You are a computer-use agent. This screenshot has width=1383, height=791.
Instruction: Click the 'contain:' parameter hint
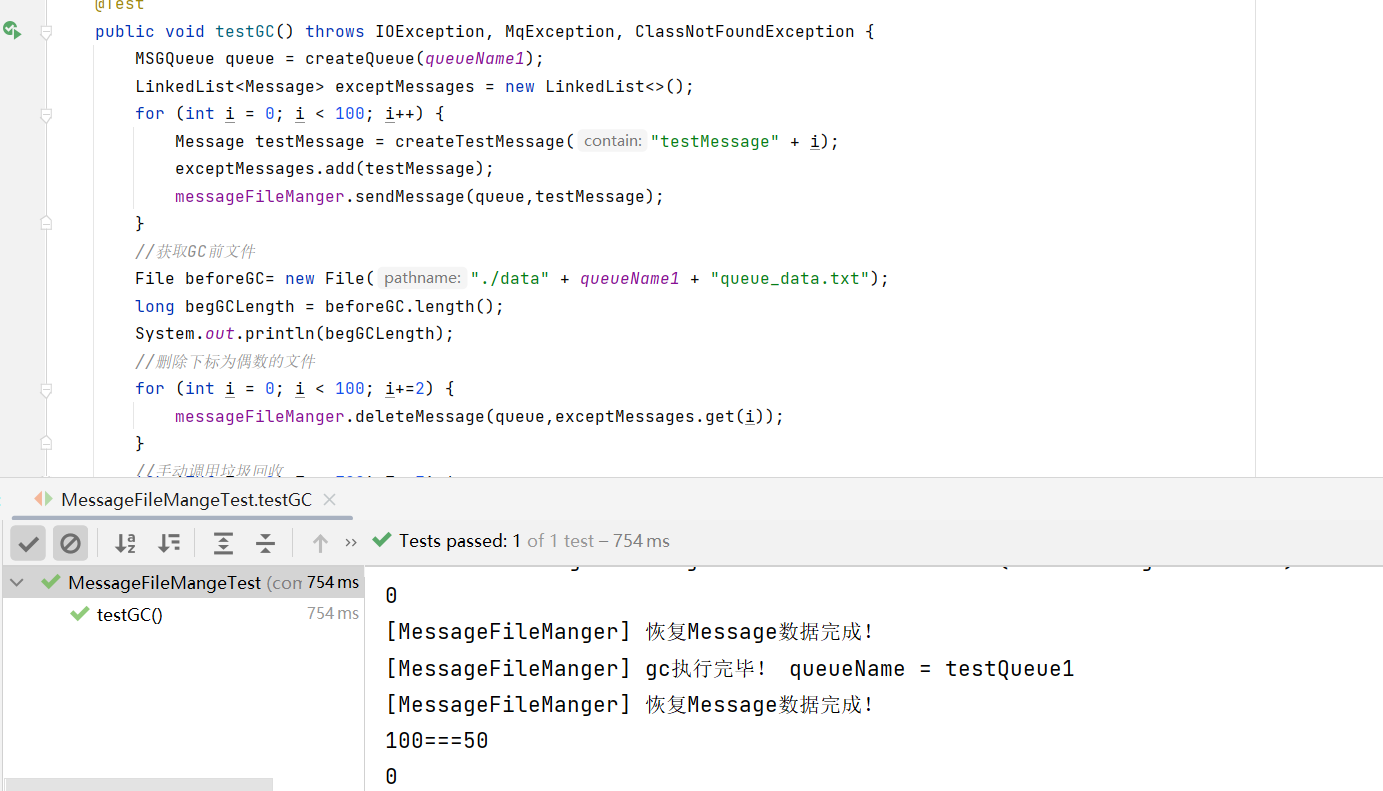point(612,141)
